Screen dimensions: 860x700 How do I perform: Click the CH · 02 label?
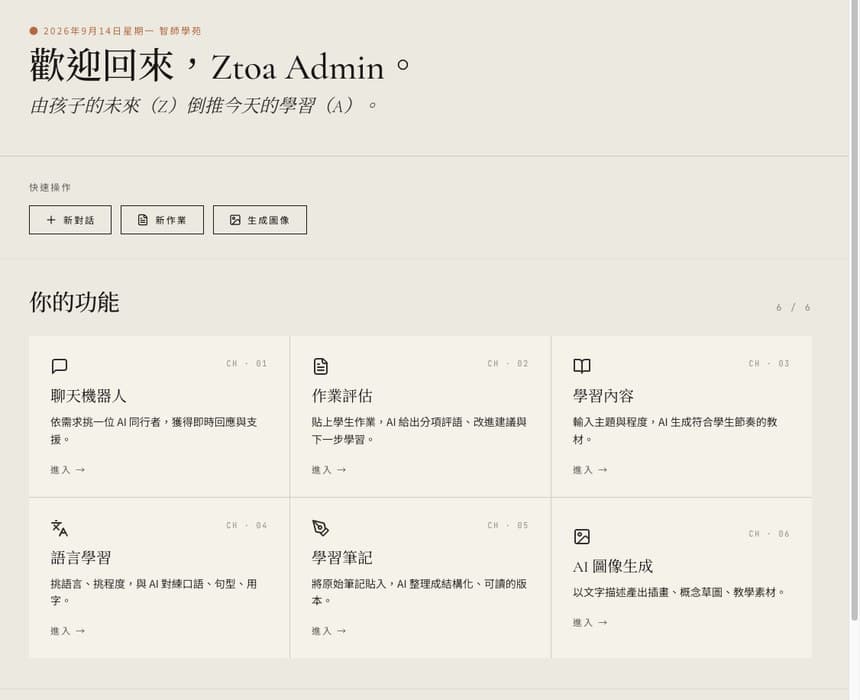pyautogui.click(x=508, y=364)
